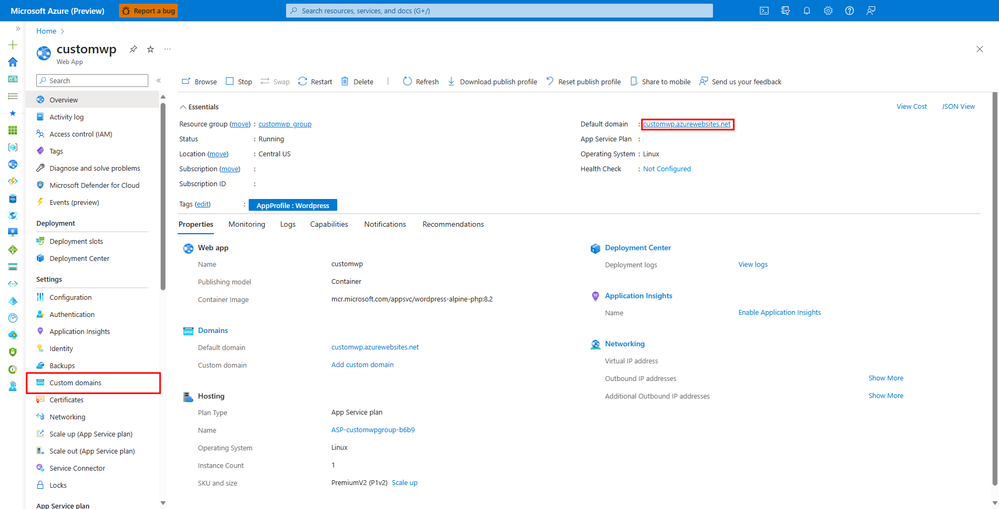The height and width of the screenshot is (509, 999).
Task: Refresh the overview page
Action: [420, 82]
